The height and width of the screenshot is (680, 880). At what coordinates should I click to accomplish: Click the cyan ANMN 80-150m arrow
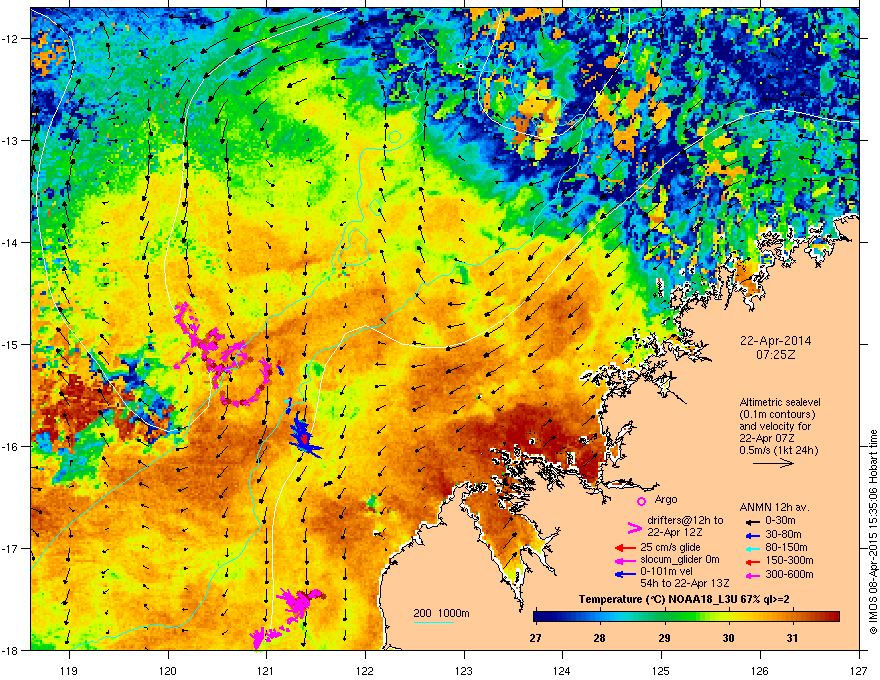click(751, 548)
